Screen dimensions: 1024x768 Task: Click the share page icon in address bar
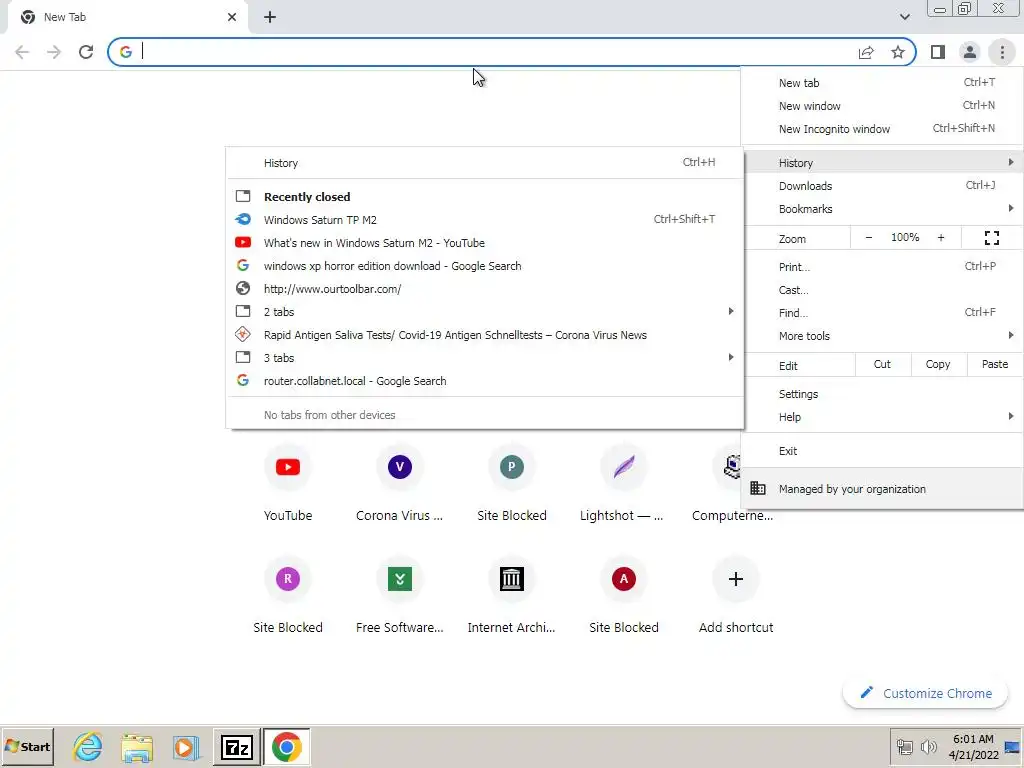866,52
